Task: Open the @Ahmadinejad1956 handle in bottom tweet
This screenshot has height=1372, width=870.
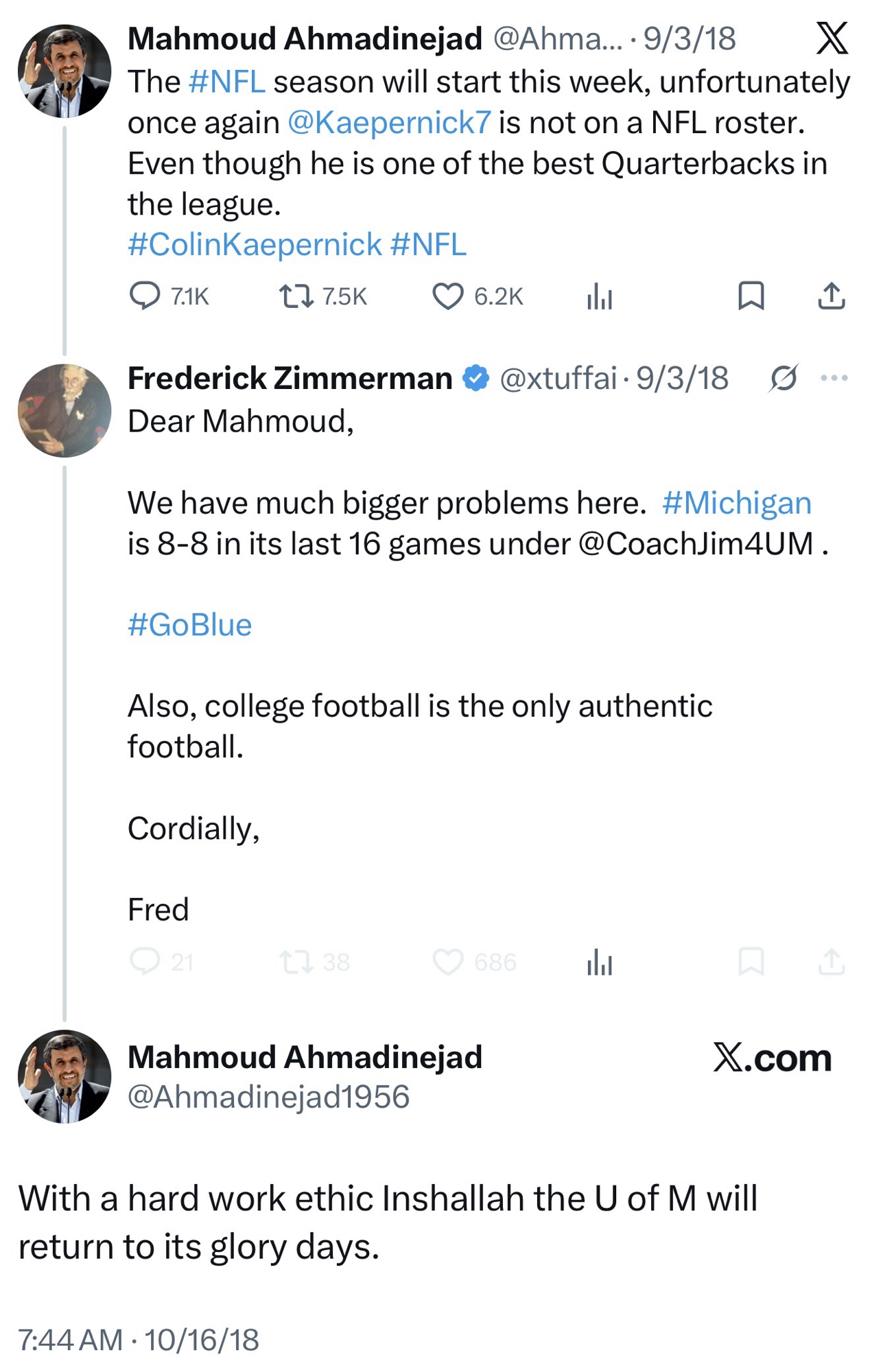Action: tap(268, 1096)
